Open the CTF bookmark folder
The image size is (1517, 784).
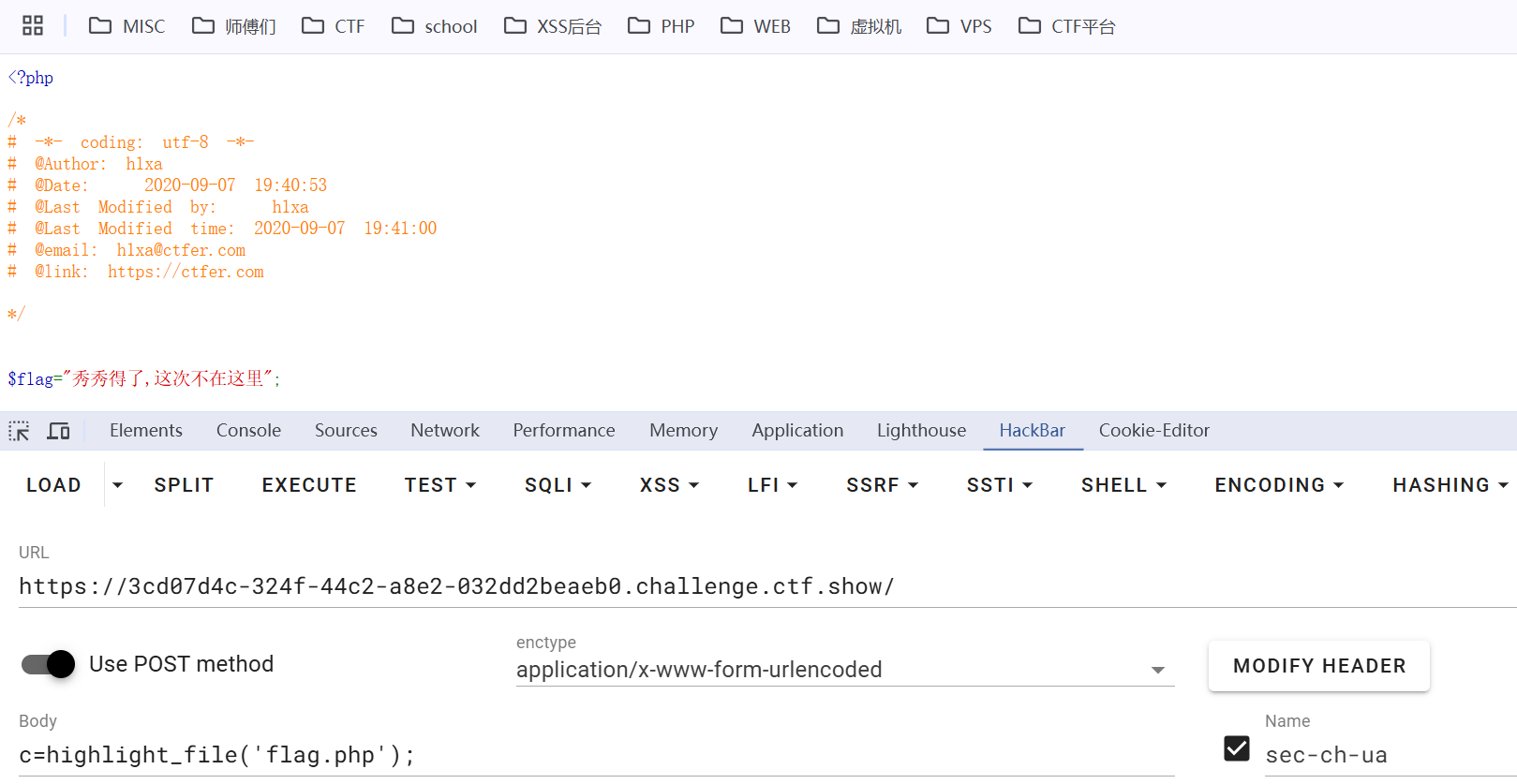click(x=334, y=26)
